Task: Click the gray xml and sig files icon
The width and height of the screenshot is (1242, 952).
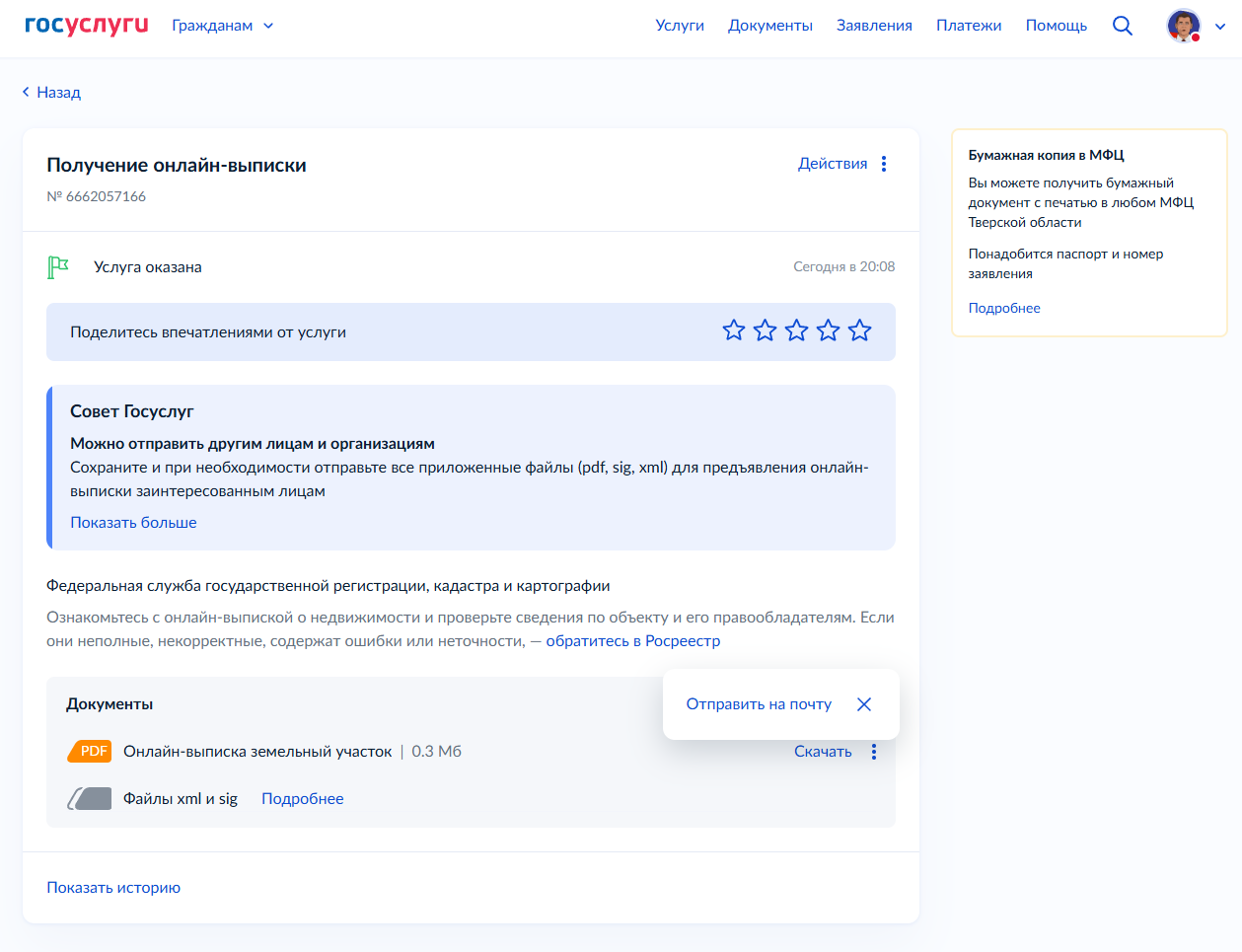Action: coord(90,799)
